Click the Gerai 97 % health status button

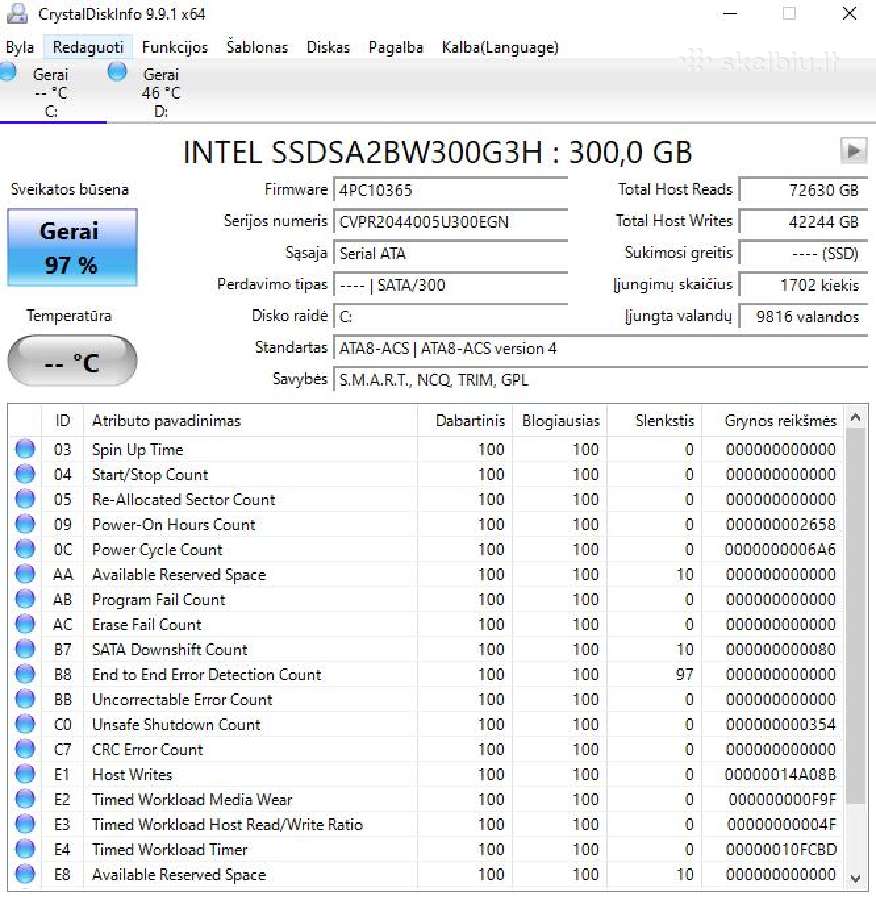click(72, 247)
